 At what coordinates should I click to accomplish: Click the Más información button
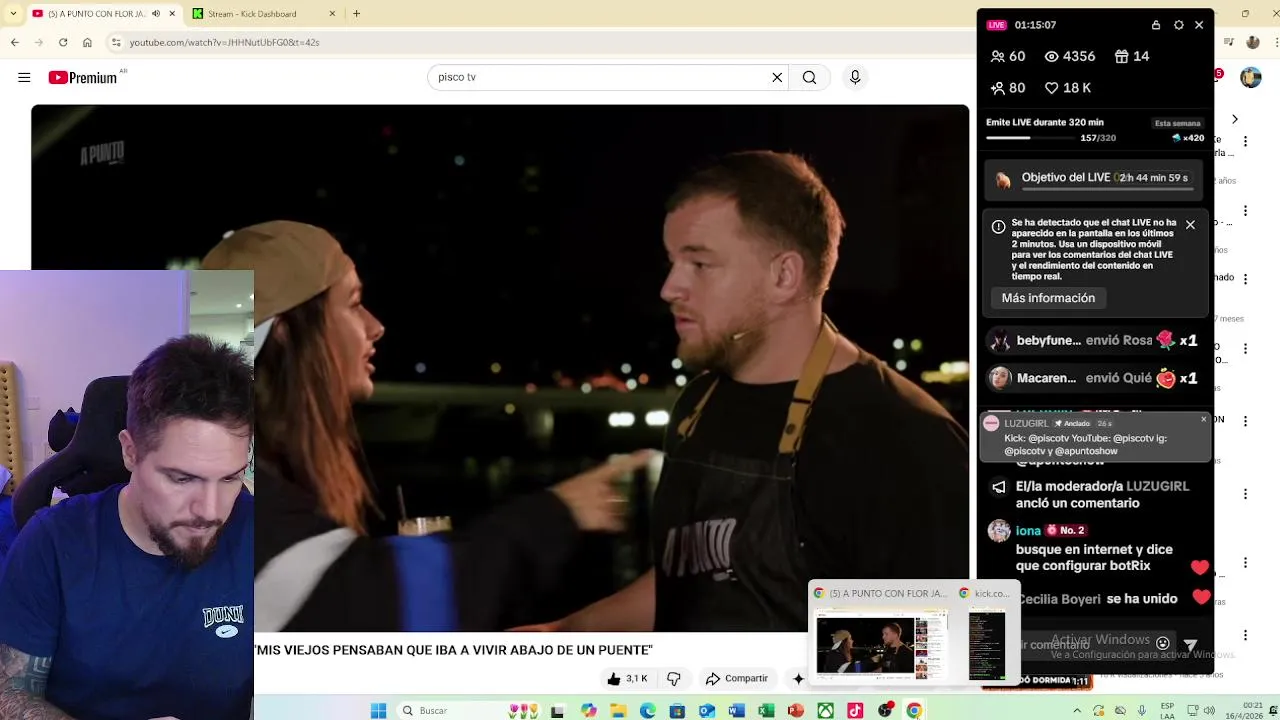click(x=1048, y=298)
